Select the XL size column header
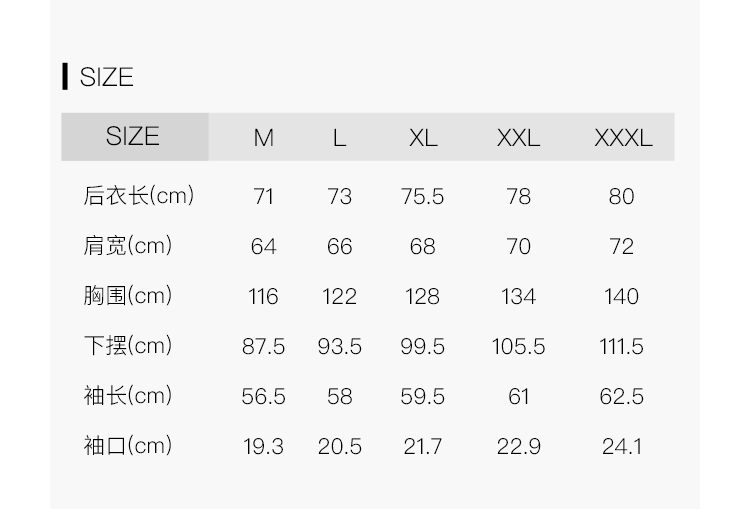Image resolution: width=750 pixels, height=509 pixels. (423, 138)
